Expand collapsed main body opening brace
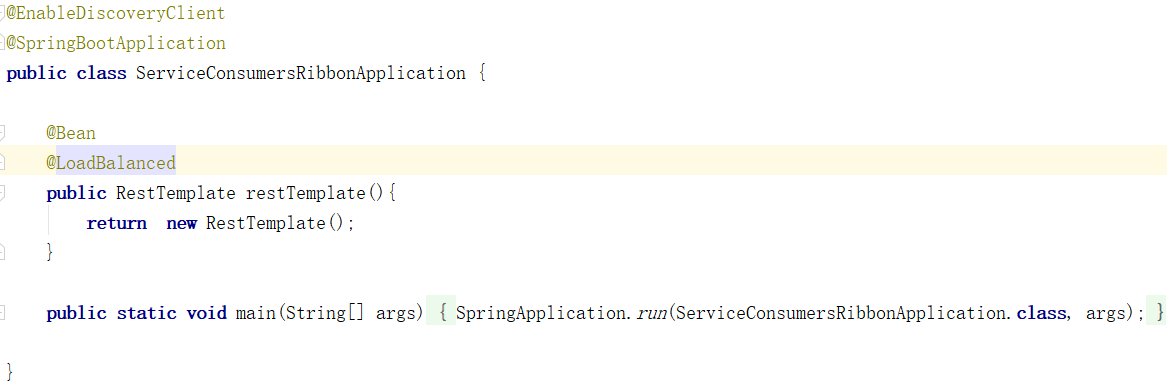The height and width of the screenshot is (384, 1167). (441, 313)
